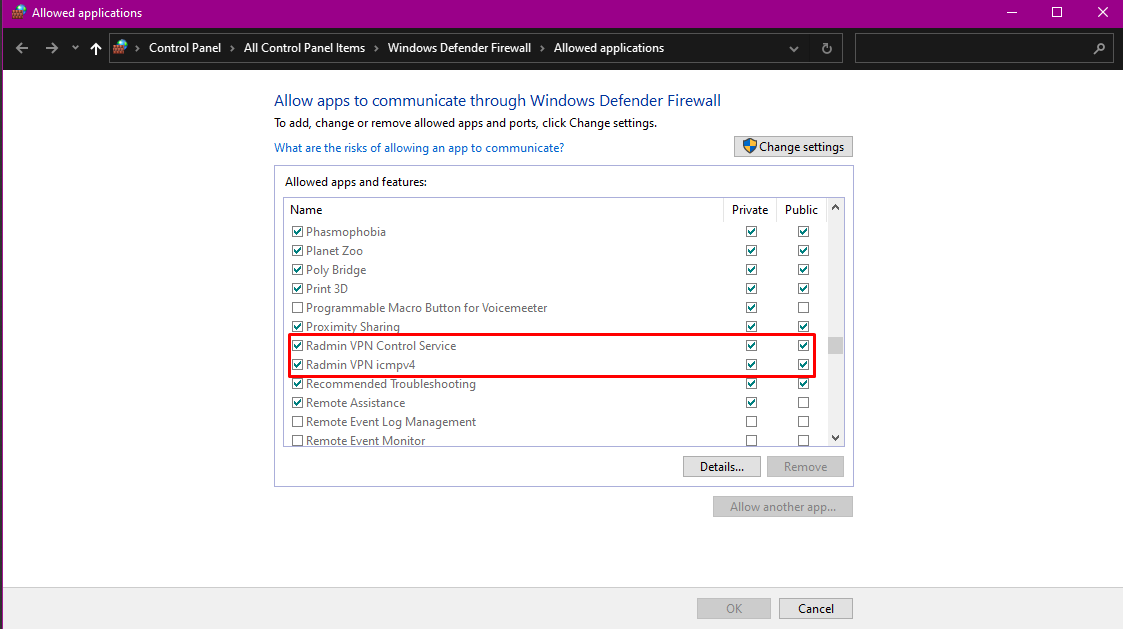
Task: Toggle Radmin VPN Control Service name checkbox
Action: pyautogui.click(x=297, y=345)
